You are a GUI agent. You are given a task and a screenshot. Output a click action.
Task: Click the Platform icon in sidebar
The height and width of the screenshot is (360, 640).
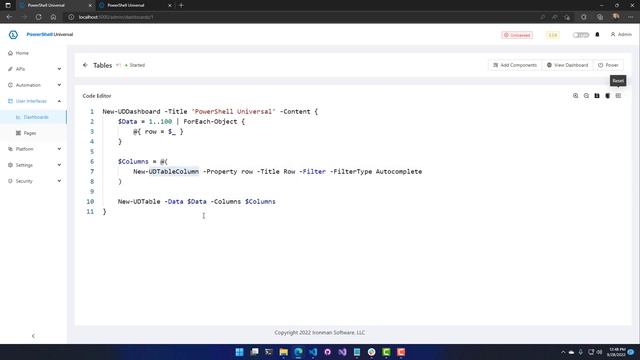point(10,149)
